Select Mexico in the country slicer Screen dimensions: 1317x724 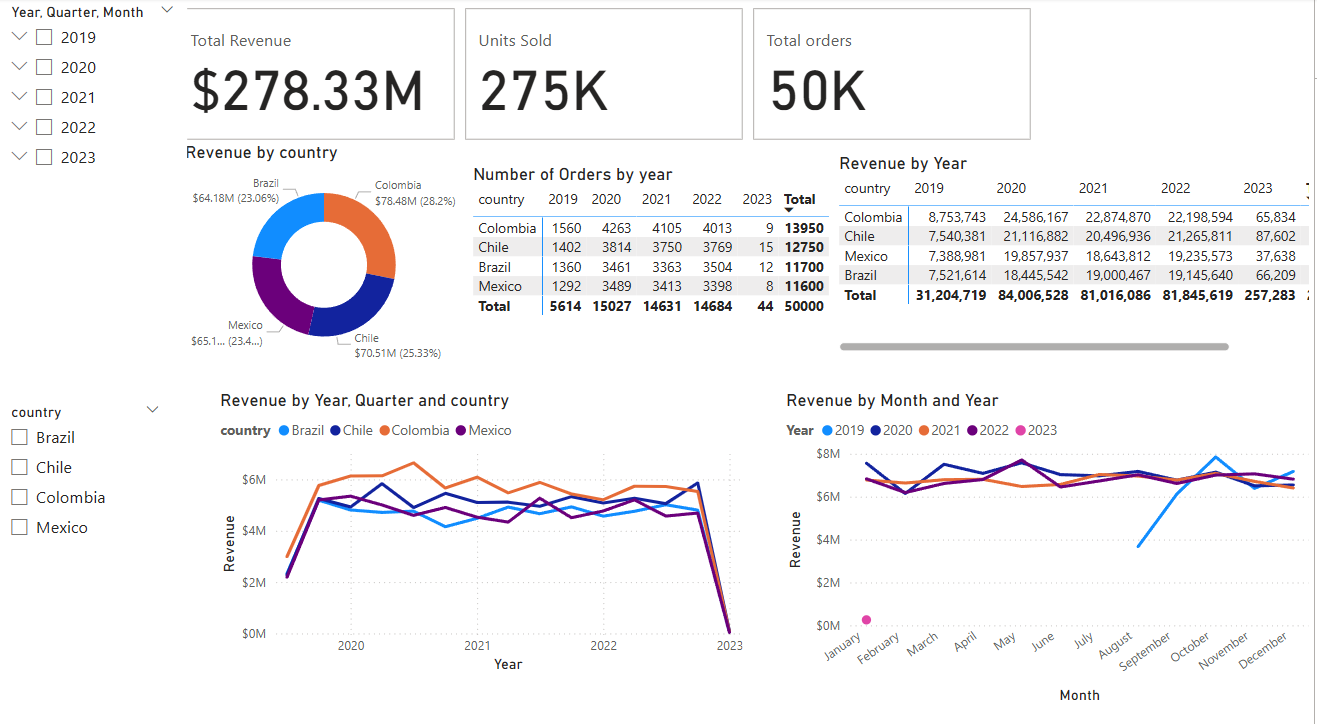[17, 526]
